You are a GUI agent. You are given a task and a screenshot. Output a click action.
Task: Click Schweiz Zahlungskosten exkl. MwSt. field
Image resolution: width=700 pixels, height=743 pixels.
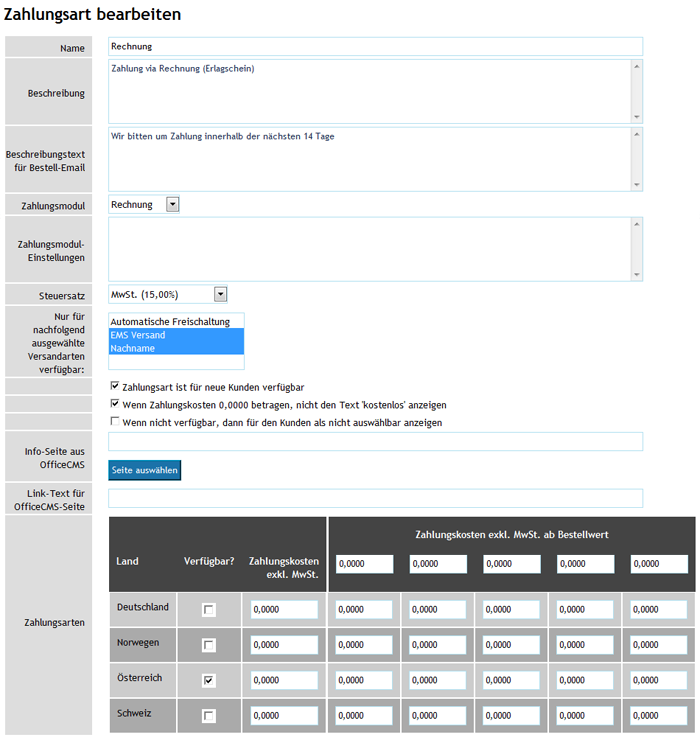[284, 716]
